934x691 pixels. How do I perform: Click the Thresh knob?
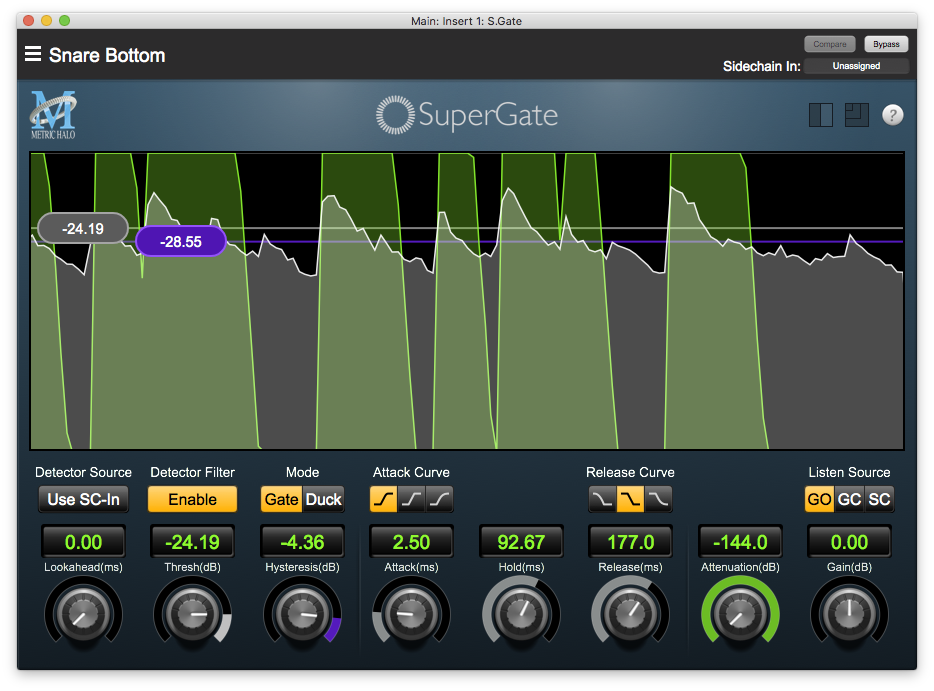tap(192, 614)
